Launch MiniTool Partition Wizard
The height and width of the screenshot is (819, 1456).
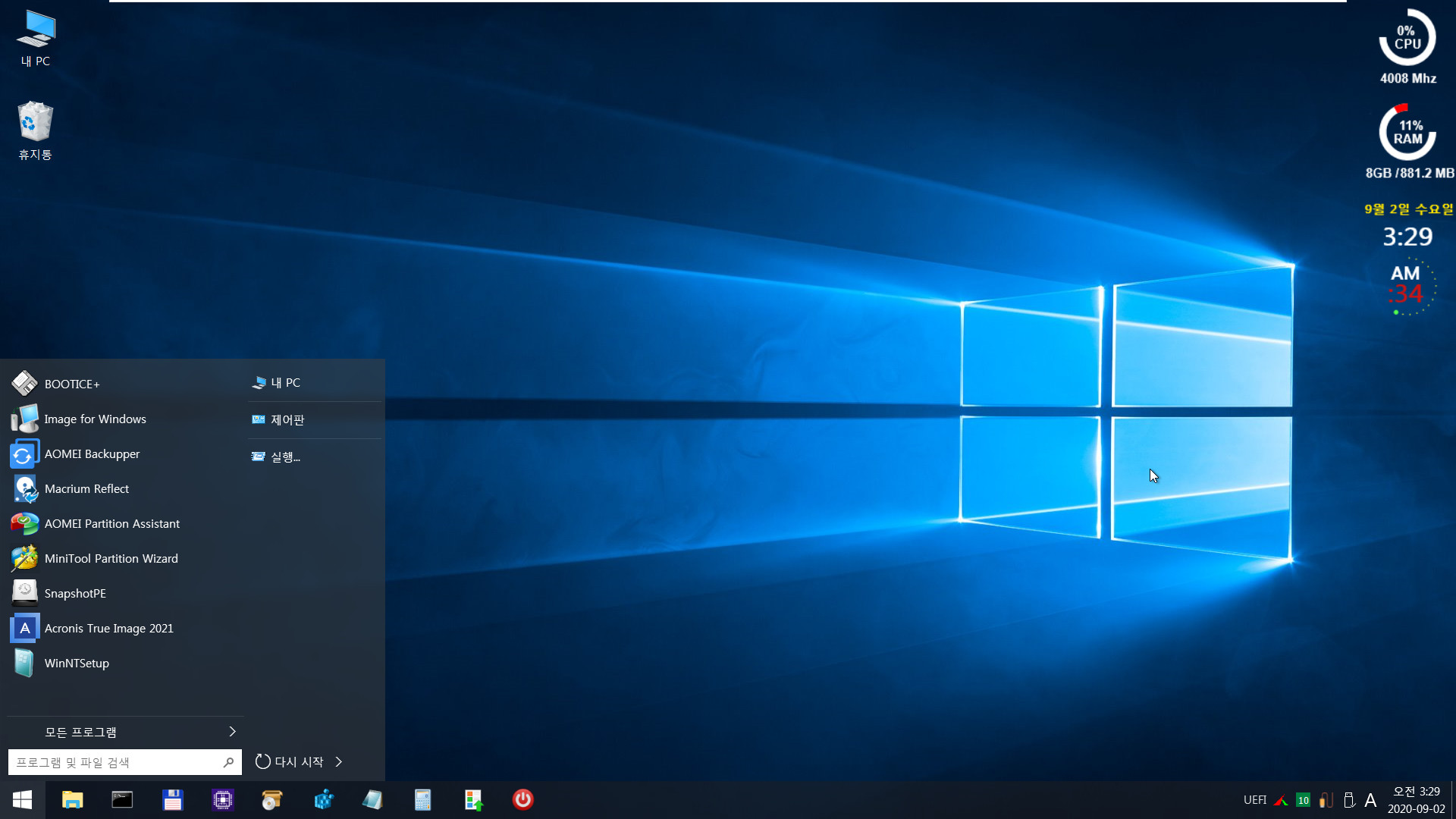point(111,558)
